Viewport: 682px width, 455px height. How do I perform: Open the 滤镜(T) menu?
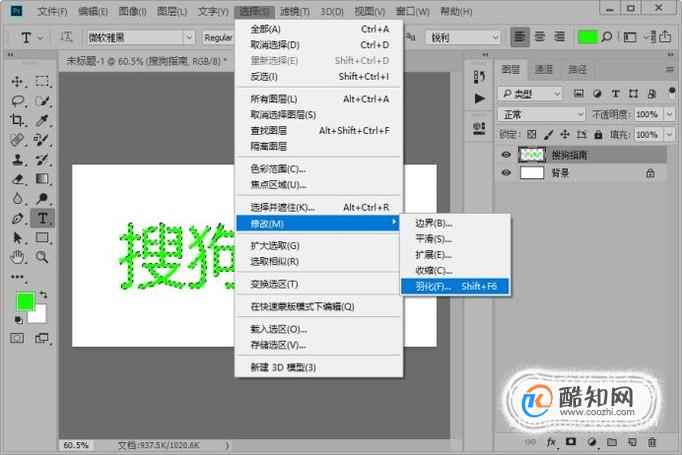[x=295, y=11]
